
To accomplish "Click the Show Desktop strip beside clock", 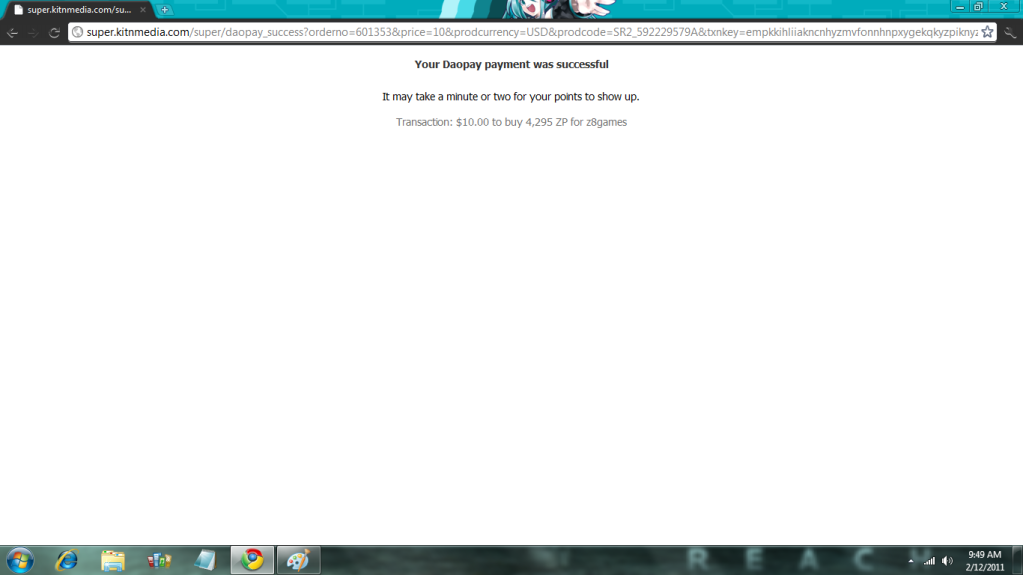I will 1018,560.
